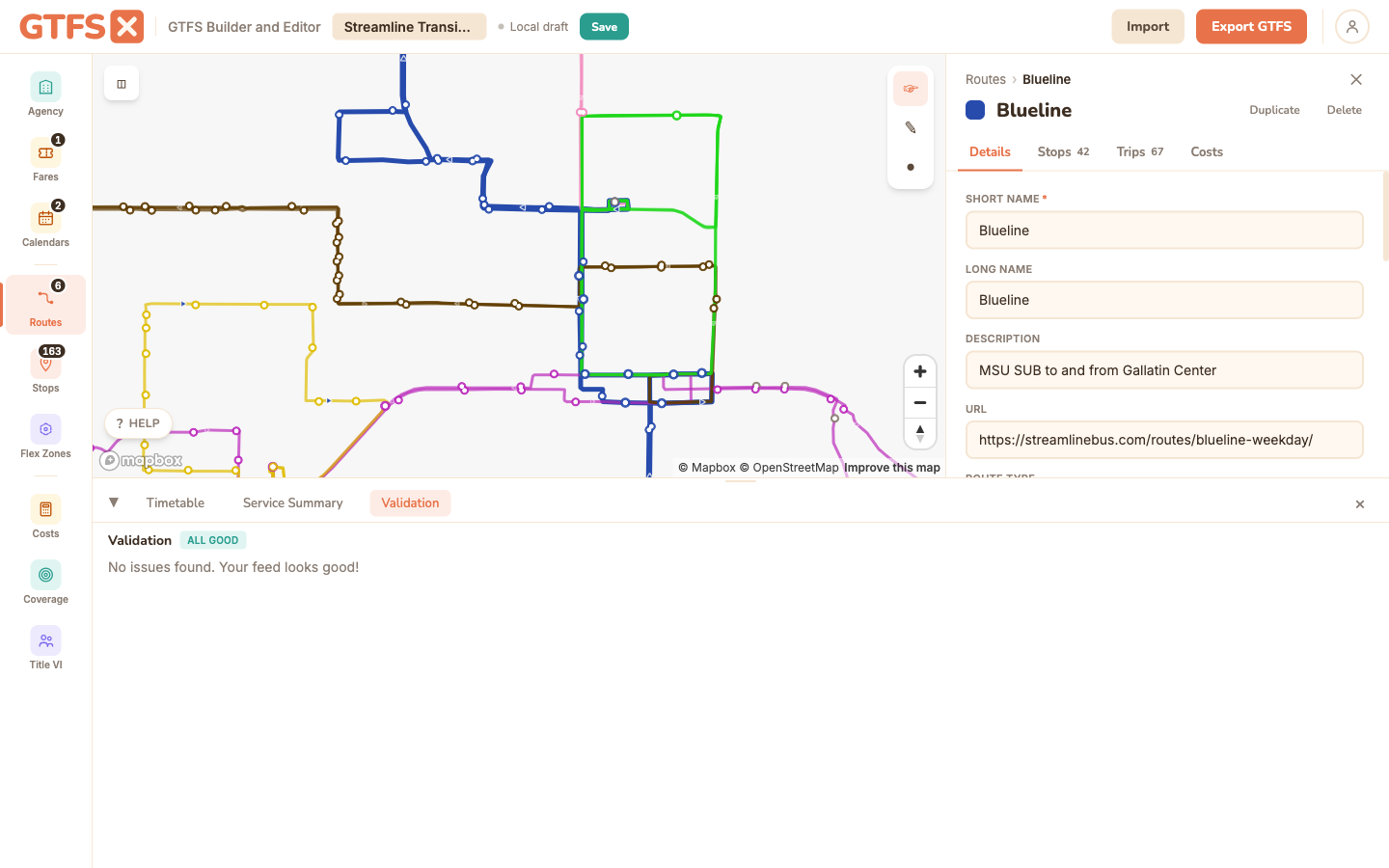Go to Calendars in the sidebar

point(45,226)
